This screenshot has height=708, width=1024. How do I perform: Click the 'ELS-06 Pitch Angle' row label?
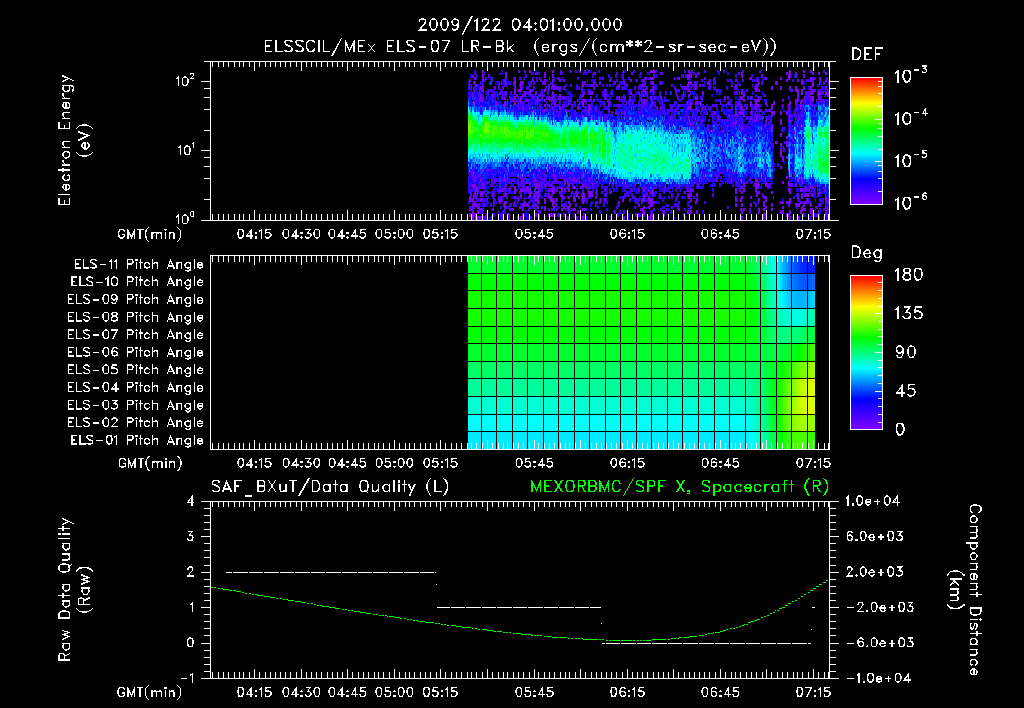(136, 353)
